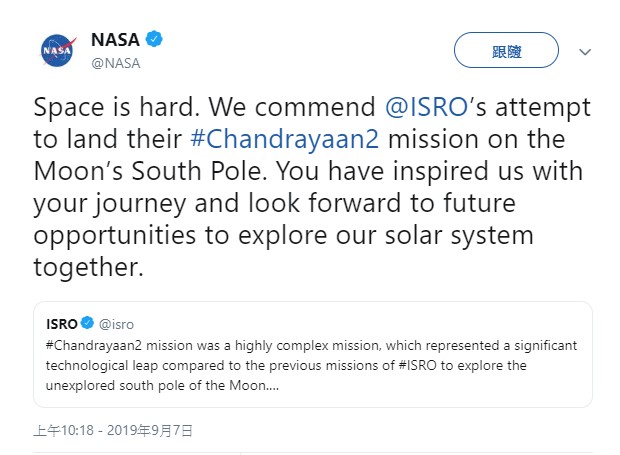The width and height of the screenshot is (620, 455).
Task: Open the tweet options chevron menu
Action: pyautogui.click(x=586, y=52)
